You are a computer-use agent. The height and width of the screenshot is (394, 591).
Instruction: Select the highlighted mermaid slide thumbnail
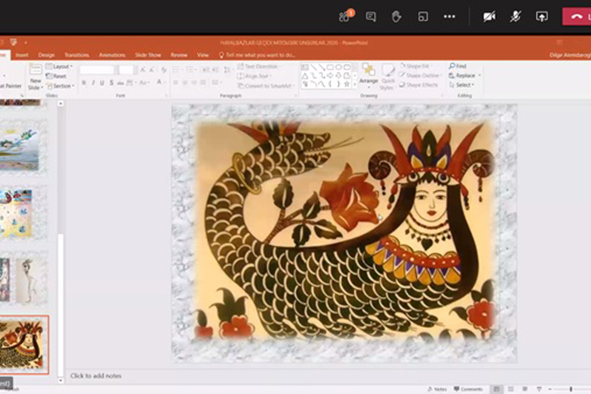click(x=24, y=345)
